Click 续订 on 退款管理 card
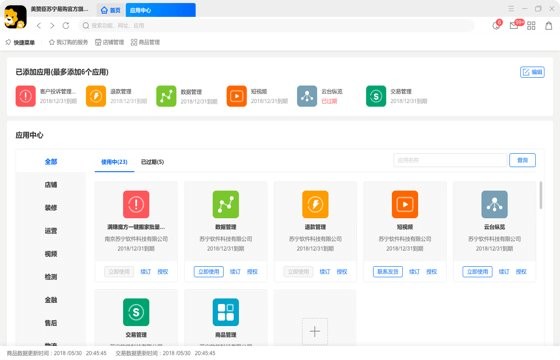This screenshot has height=360, width=560. [325, 272]
